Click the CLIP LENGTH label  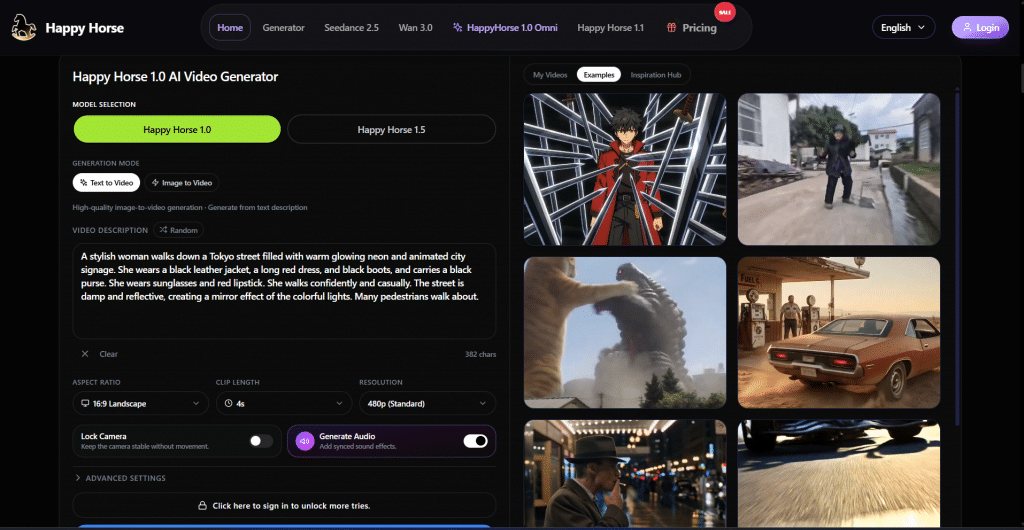[x=238, y=382]
